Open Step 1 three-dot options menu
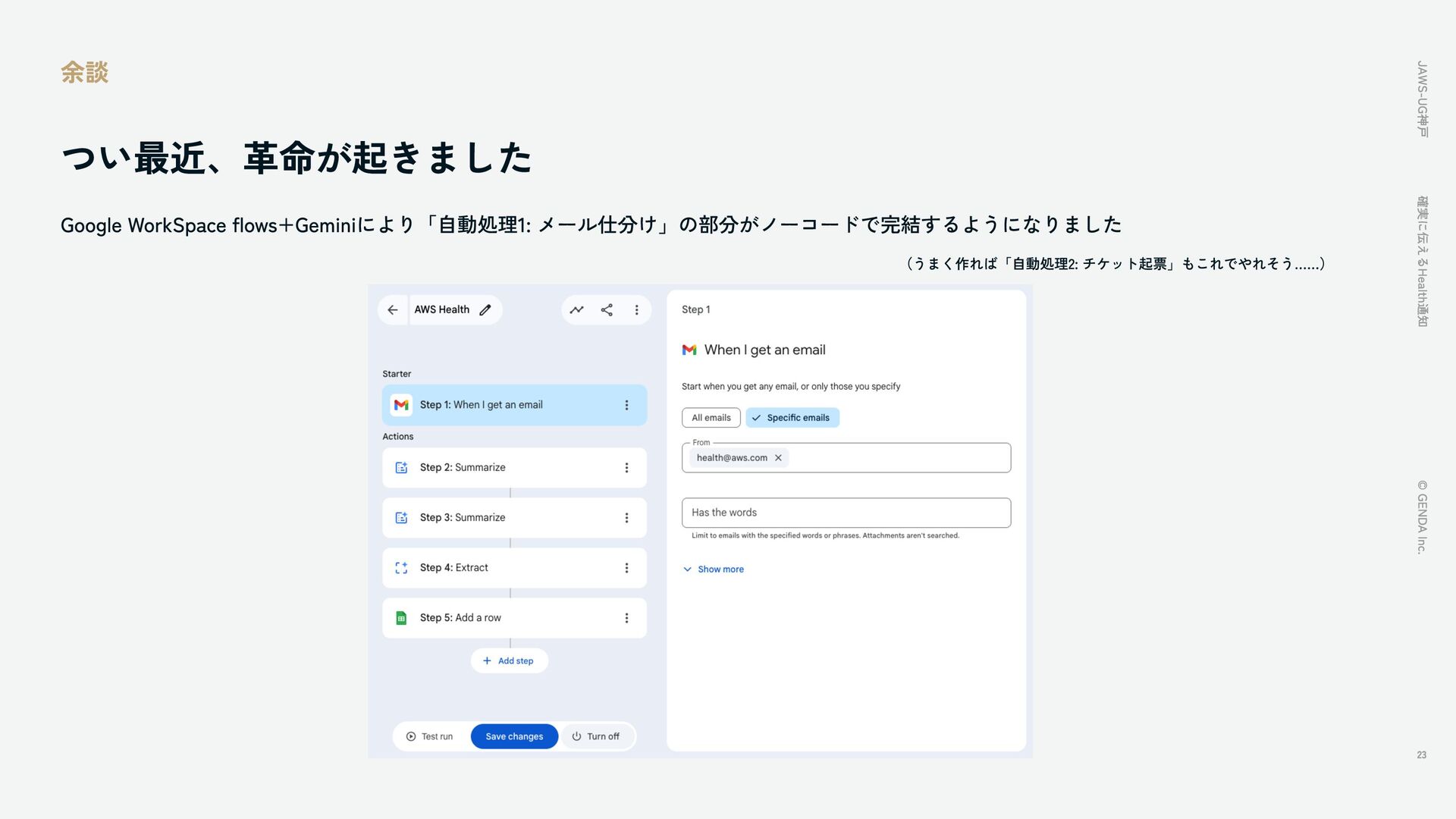 [x=626, y=405]
